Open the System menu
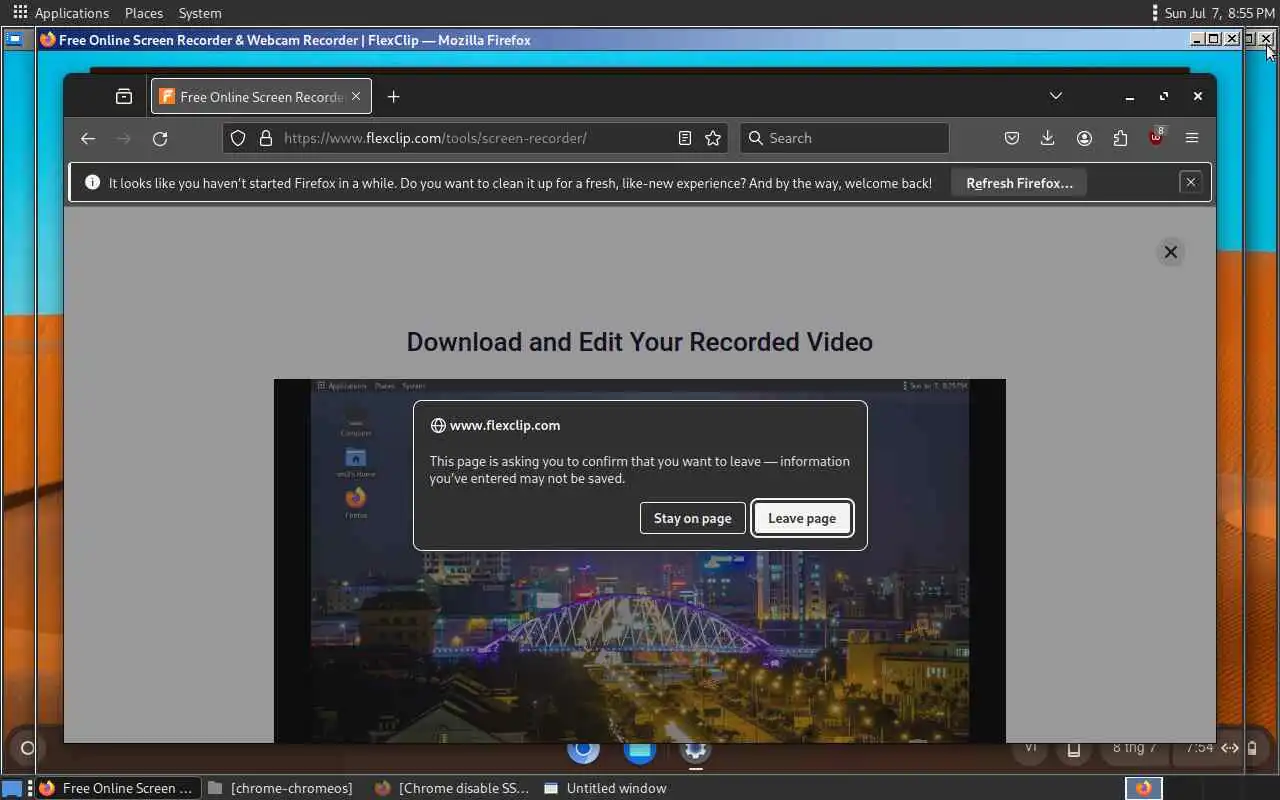 pyautogui.click(x=200, y=13)
